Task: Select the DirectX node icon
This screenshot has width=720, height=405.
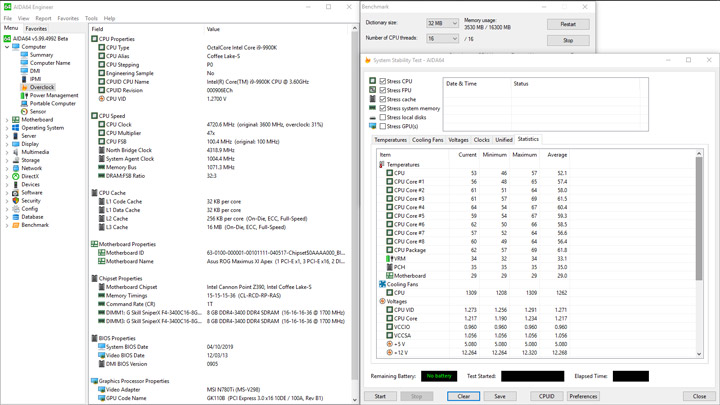Action: click(x=16, y=176)
